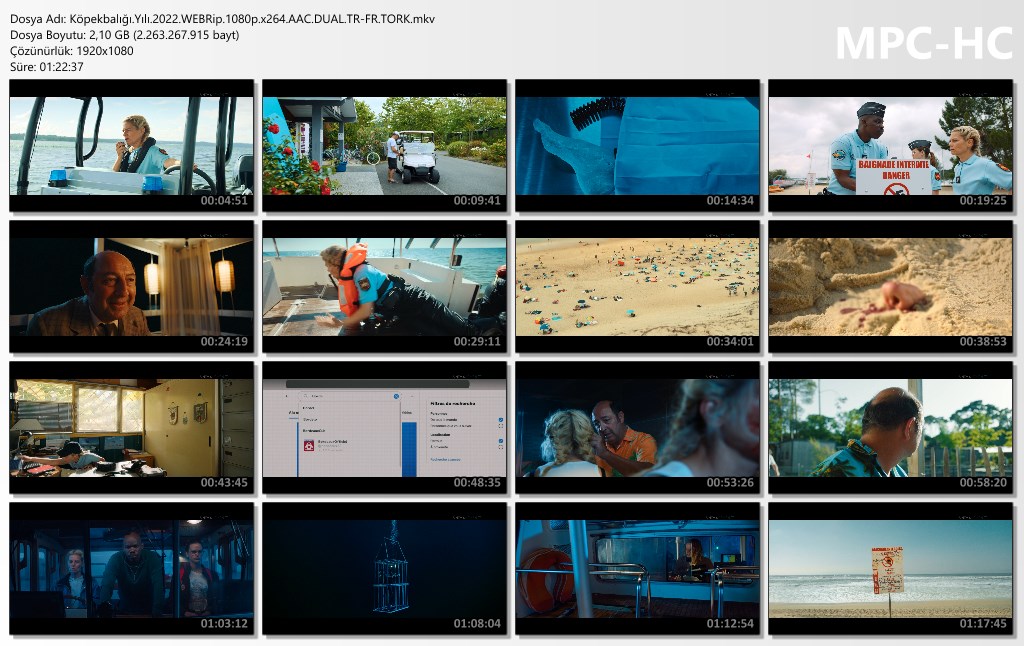Select the file name line ending TORK.mkv
This screenshot has width=1024, height=646.
click(x=222, y=19)
